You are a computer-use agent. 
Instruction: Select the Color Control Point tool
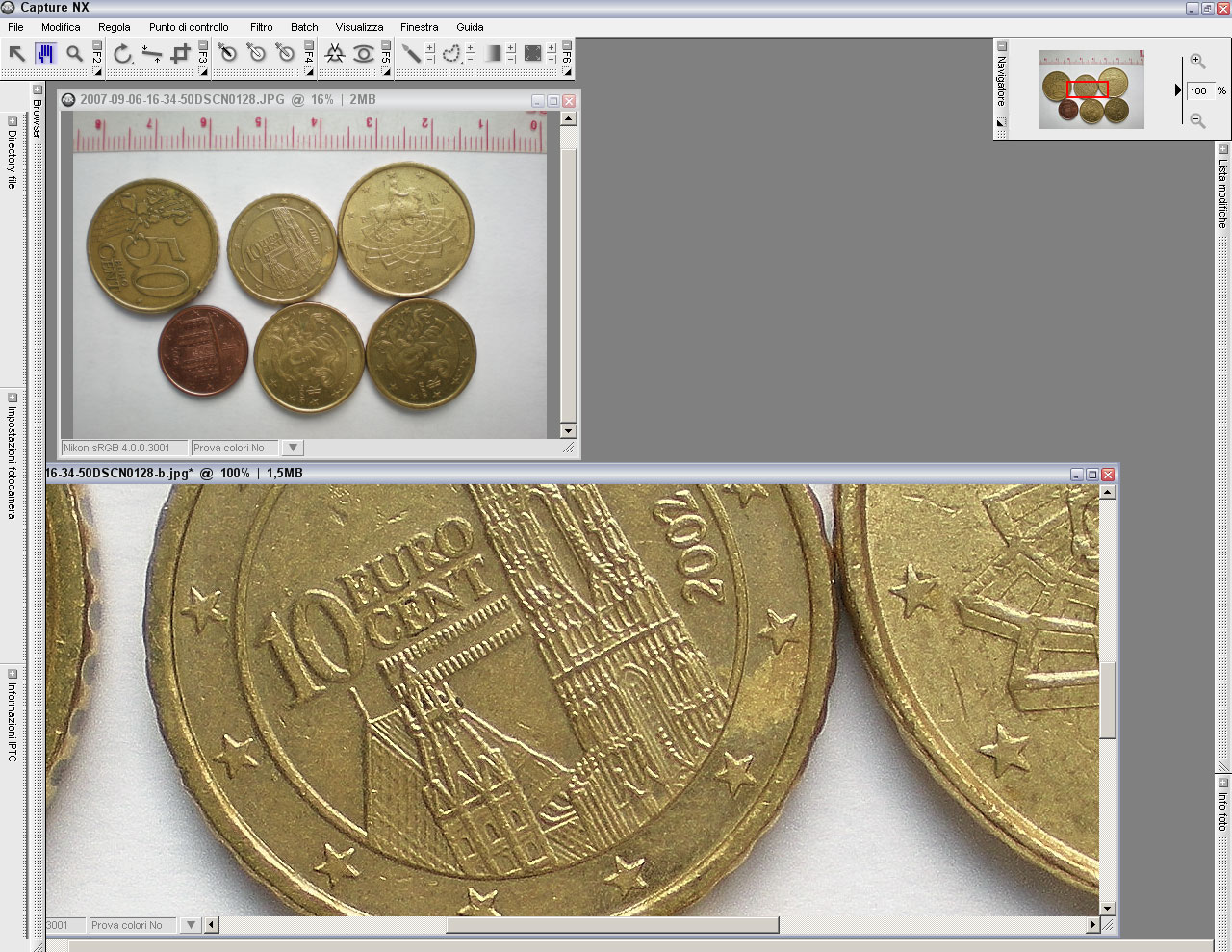334,54
